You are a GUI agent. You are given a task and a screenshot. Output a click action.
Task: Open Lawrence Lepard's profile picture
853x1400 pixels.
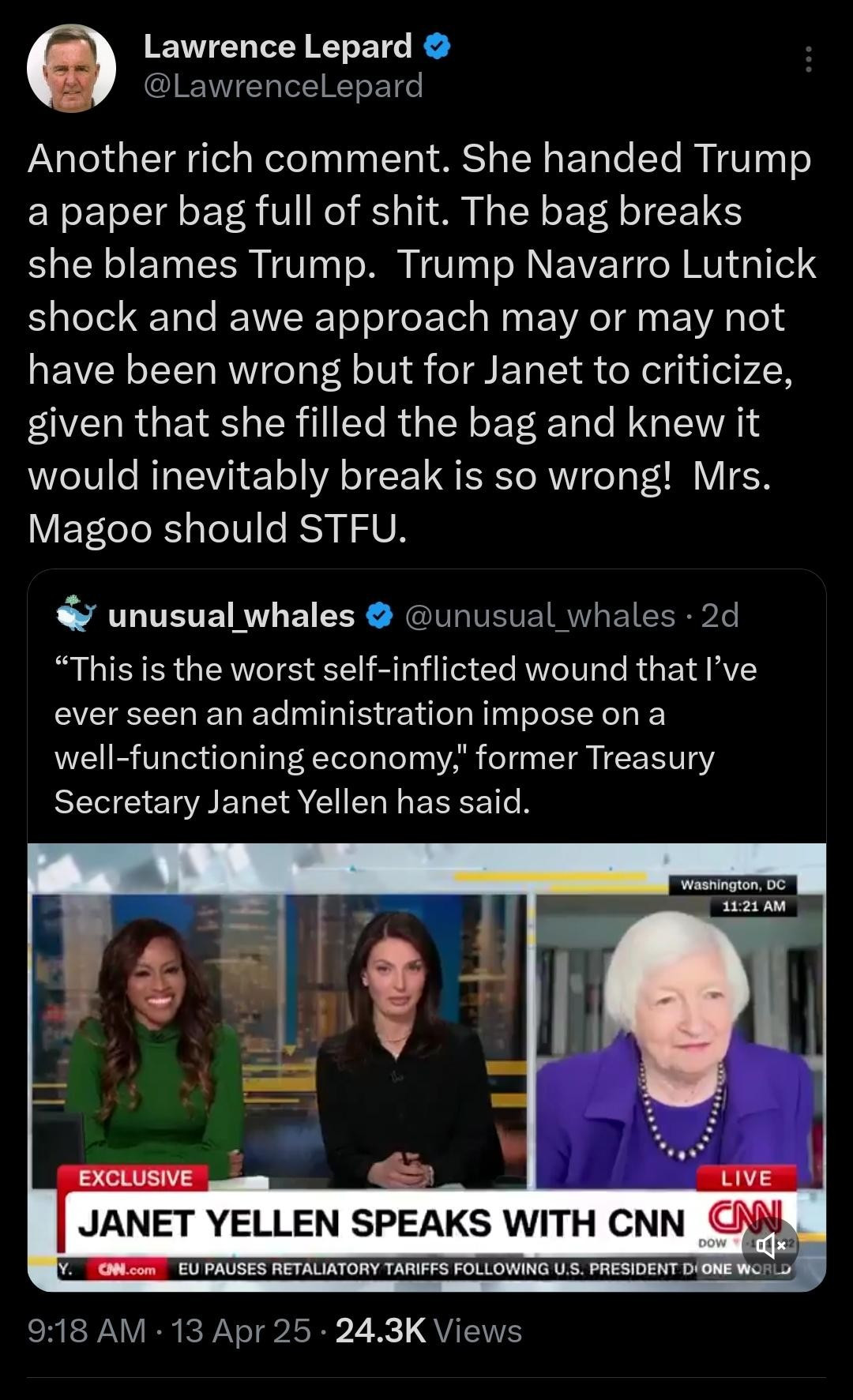[x=72, y=68]
